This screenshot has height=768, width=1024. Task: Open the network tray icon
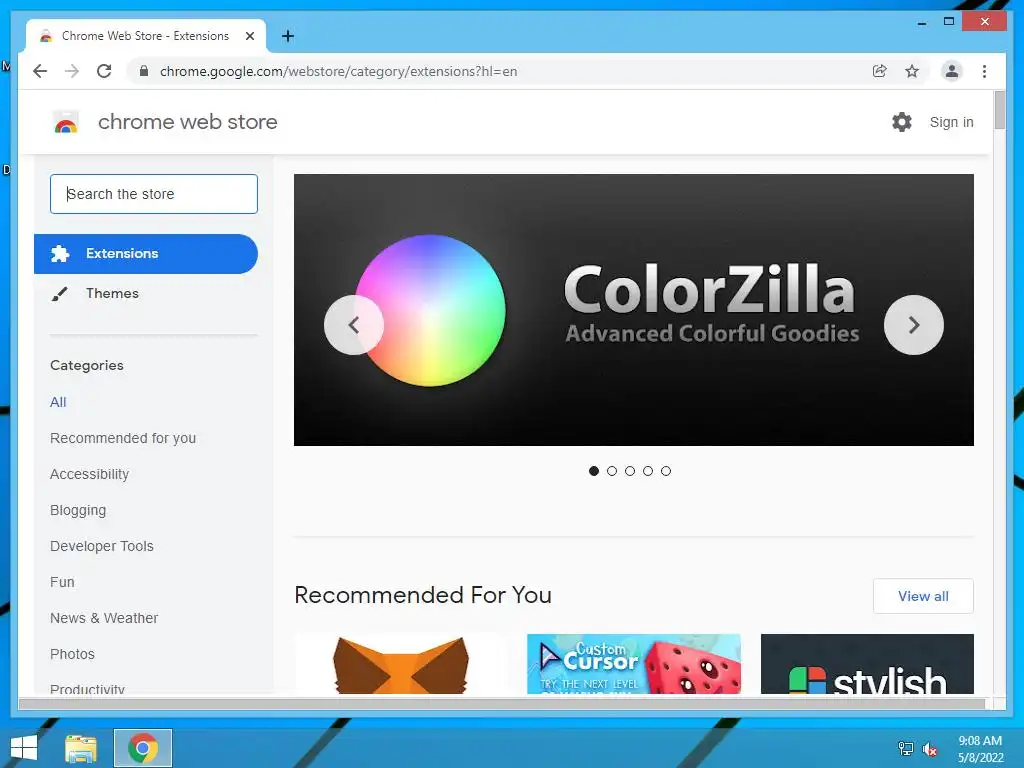[x=906, y=749]
